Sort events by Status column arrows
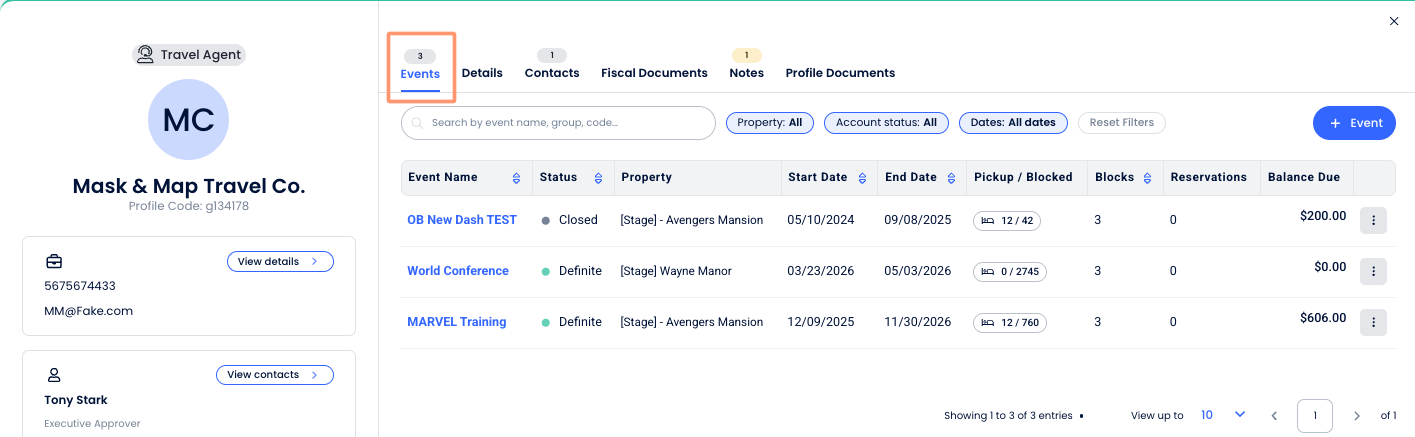Image resolution: width=1415 pixels, height=437 pixels. (x=598, y=178)
